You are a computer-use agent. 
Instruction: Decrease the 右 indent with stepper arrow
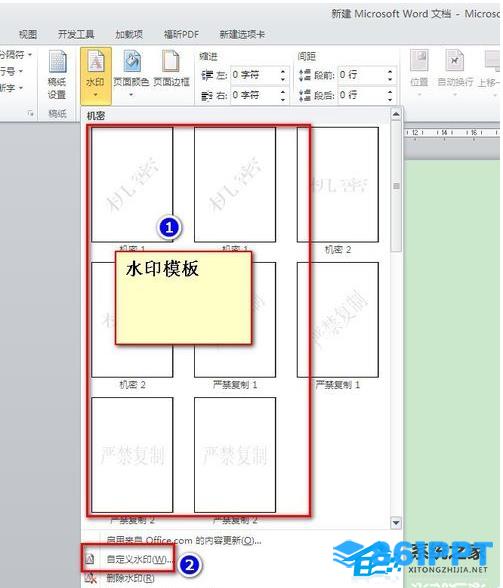[283, 99]
